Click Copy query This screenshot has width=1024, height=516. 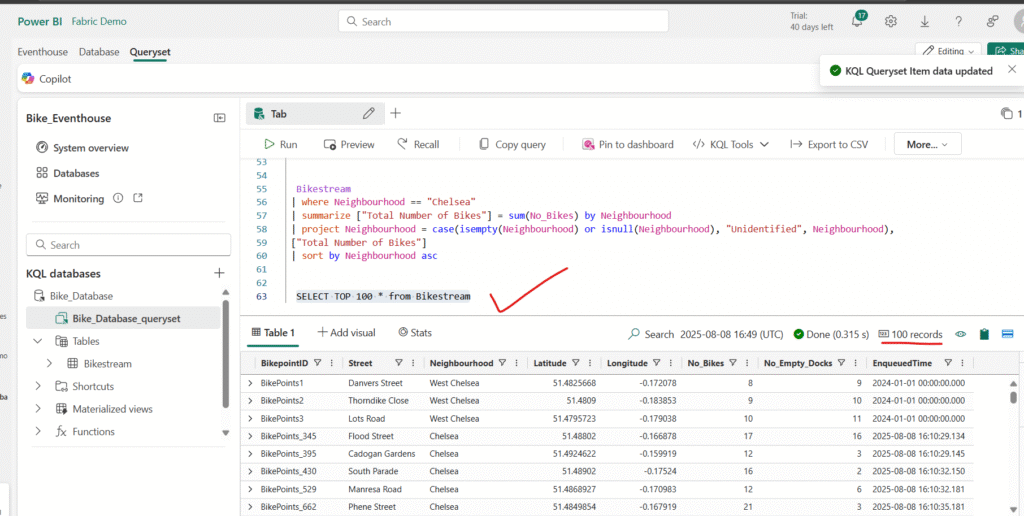point(512,144)
